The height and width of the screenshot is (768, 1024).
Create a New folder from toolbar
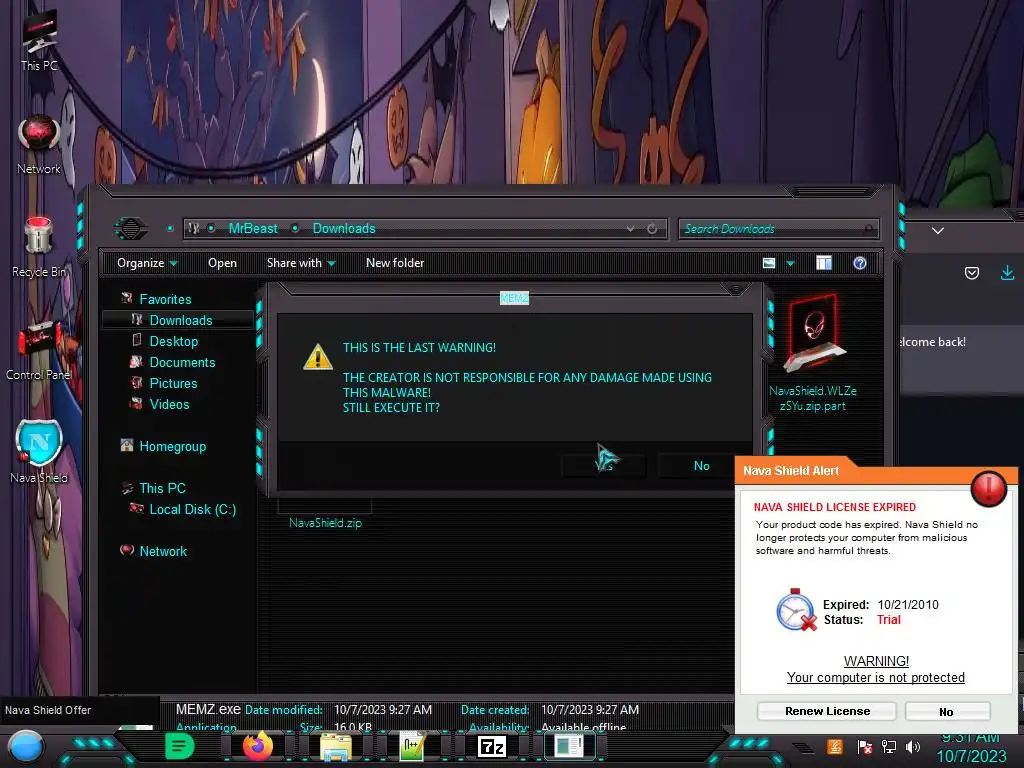point(394,263)
